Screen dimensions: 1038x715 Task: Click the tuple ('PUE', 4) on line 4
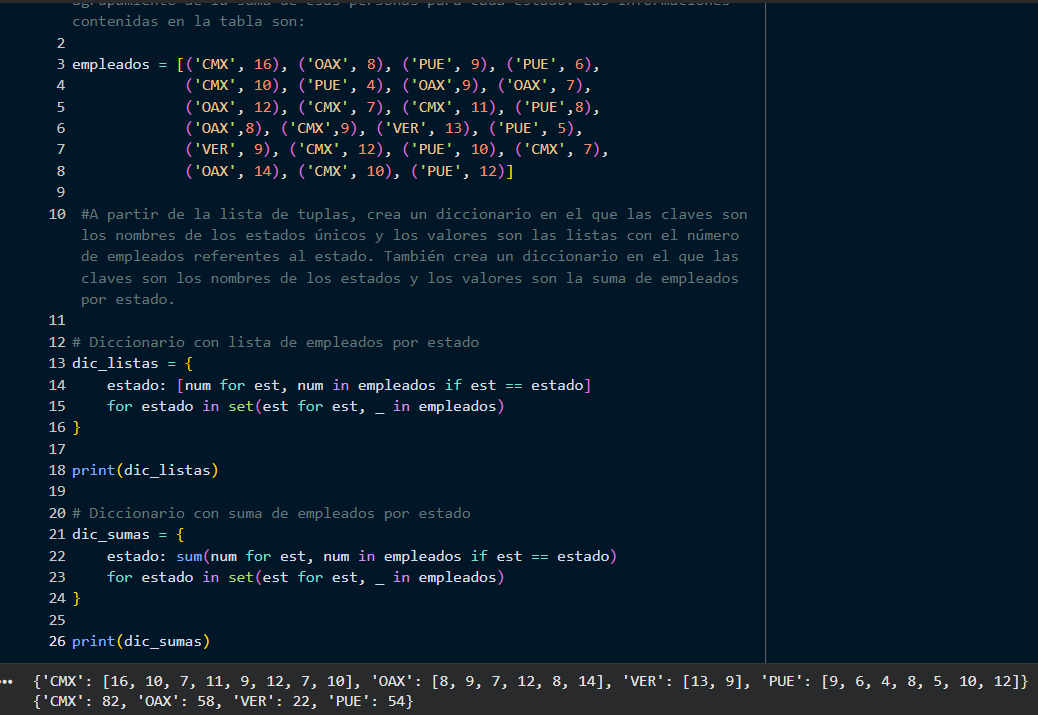pos(342,85)
